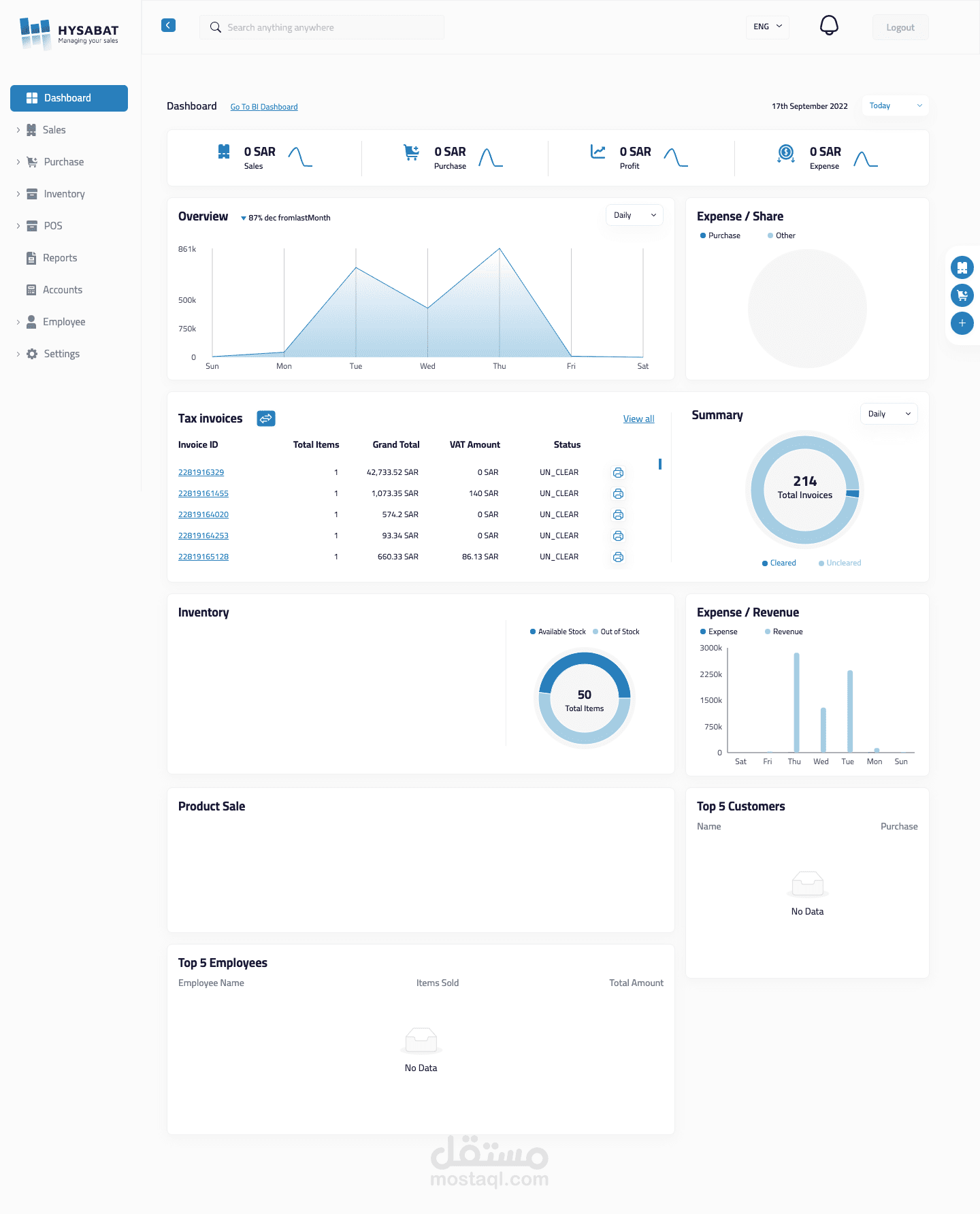Click the Inventory sidebar box icon
Screen dimensions: 980x1214
tap(32, 194)
